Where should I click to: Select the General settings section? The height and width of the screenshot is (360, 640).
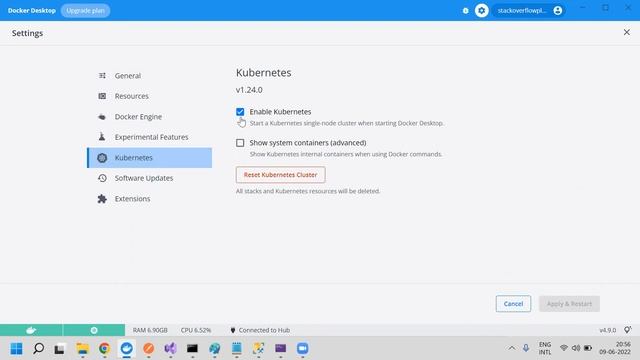[x=149, y=76]
